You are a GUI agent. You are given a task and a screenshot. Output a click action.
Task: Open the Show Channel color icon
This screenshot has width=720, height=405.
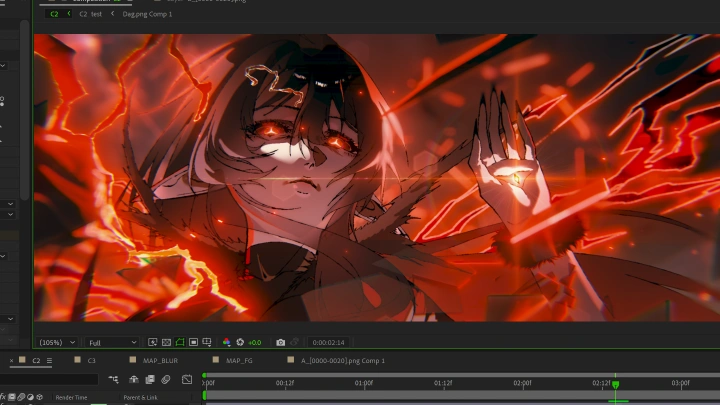[x=226, y=342]
